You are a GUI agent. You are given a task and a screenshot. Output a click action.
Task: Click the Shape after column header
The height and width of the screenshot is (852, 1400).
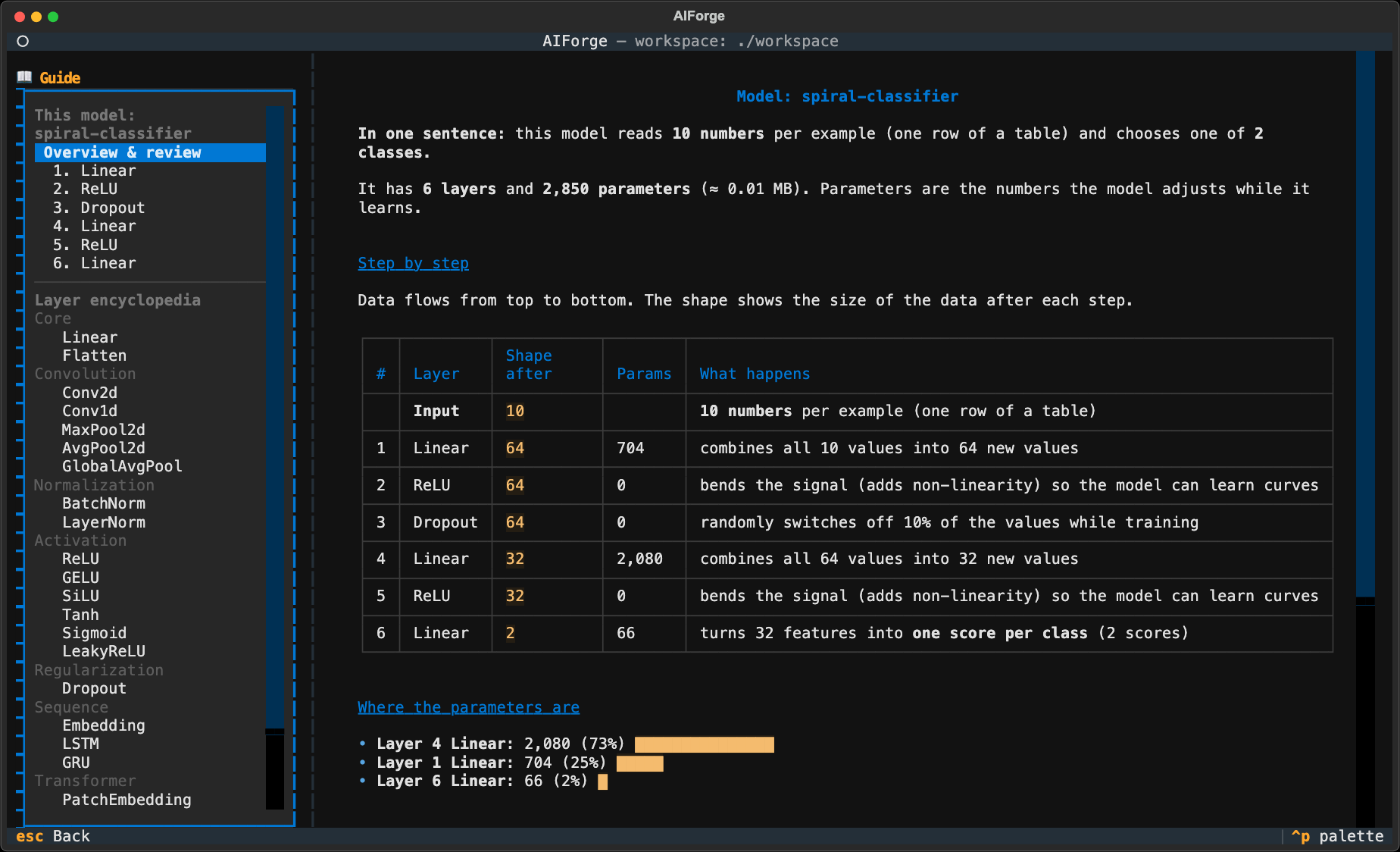(x=529, y=365)
